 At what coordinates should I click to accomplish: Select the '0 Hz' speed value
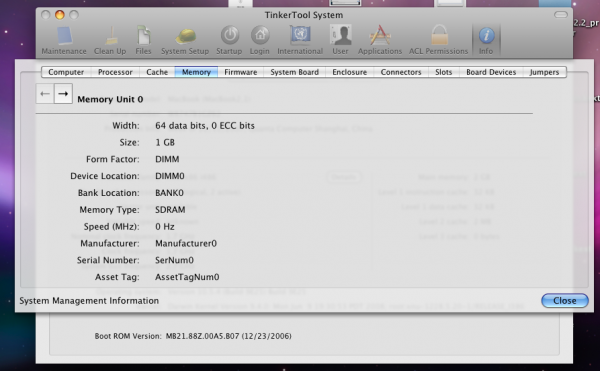[x=165, y=226]
